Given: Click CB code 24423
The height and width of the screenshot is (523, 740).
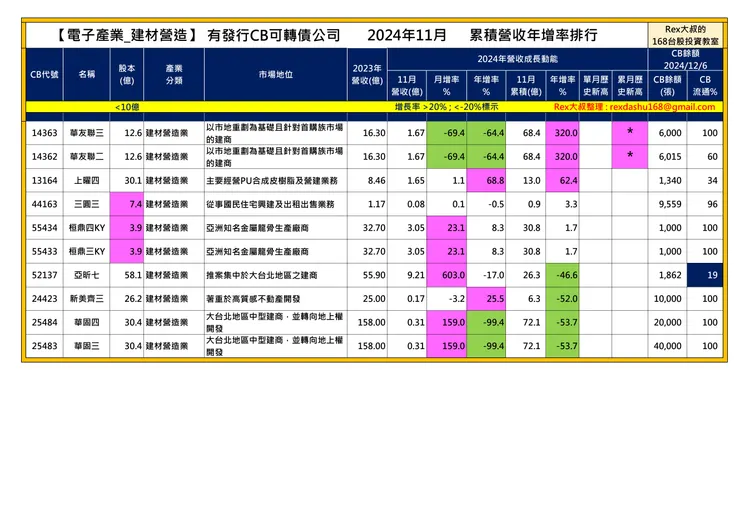Looking at the screenshot, I should click(x=44, y=298).
